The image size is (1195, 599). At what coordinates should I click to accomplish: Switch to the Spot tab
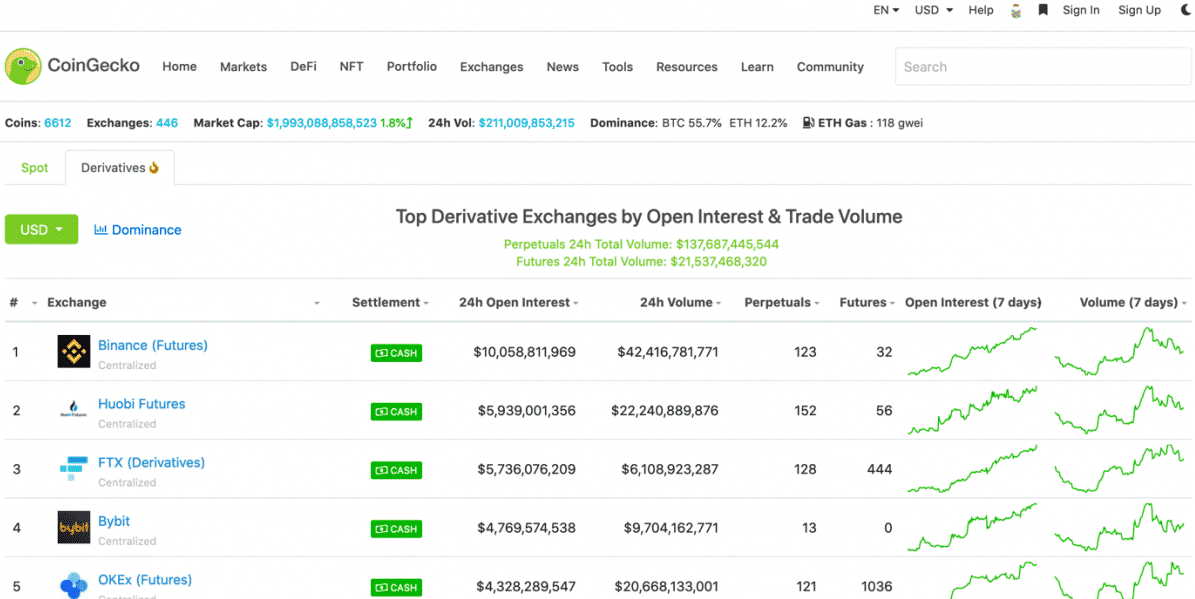(x=34, y=168)
